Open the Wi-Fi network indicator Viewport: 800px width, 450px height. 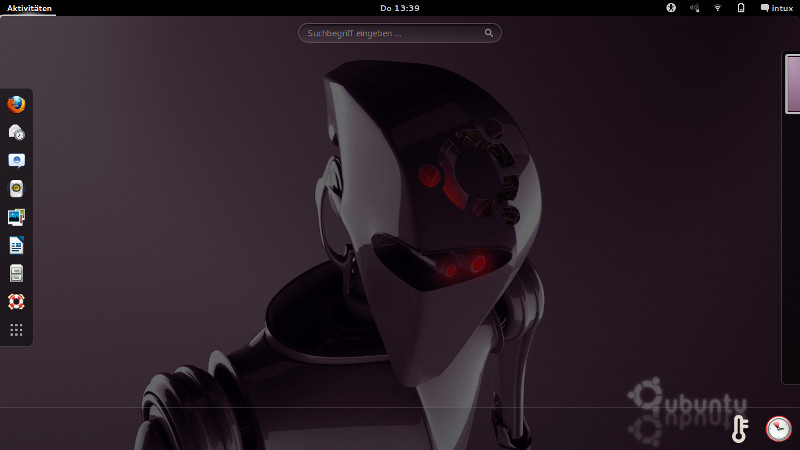click(x=717, y=8)
